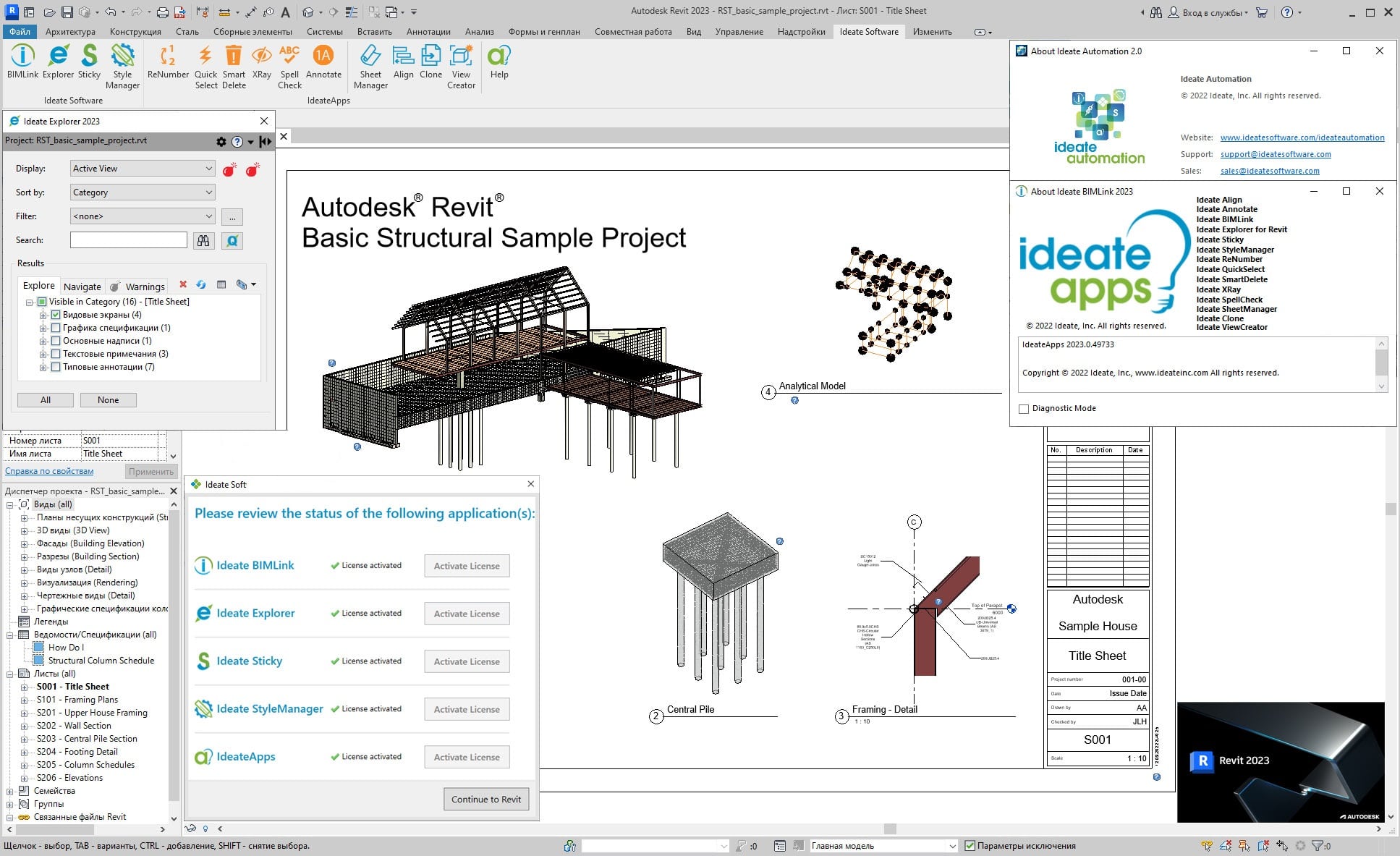This screenshot has width=1400, height=856.
Task: Open Ideate Explorer from the ribbon
Action: coord(58,62)
